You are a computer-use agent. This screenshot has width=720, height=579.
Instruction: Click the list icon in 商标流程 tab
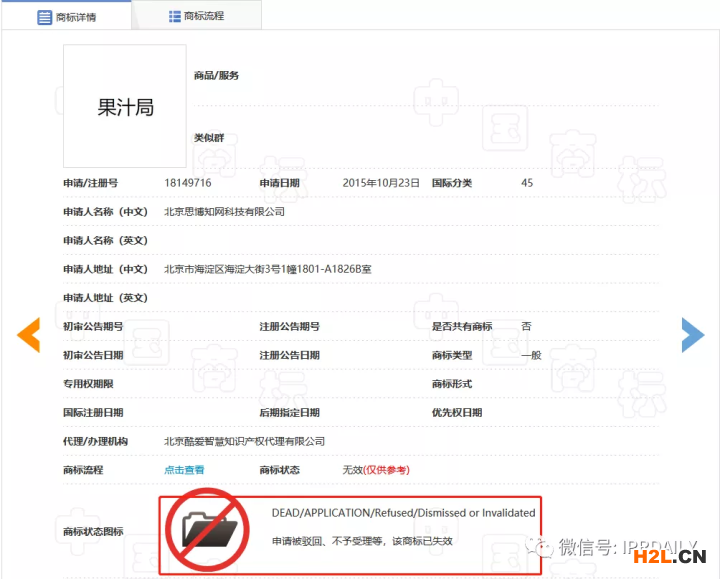point(175,16)
